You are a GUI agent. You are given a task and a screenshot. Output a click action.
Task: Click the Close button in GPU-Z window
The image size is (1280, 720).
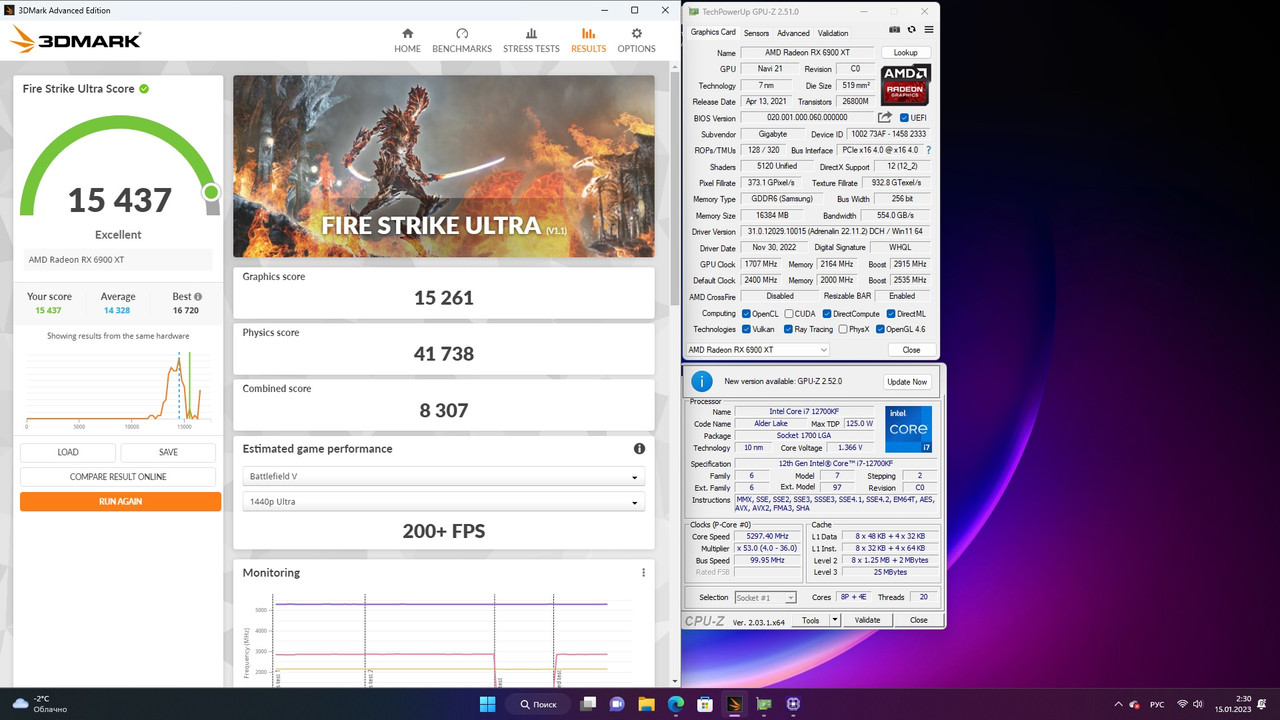911,350
